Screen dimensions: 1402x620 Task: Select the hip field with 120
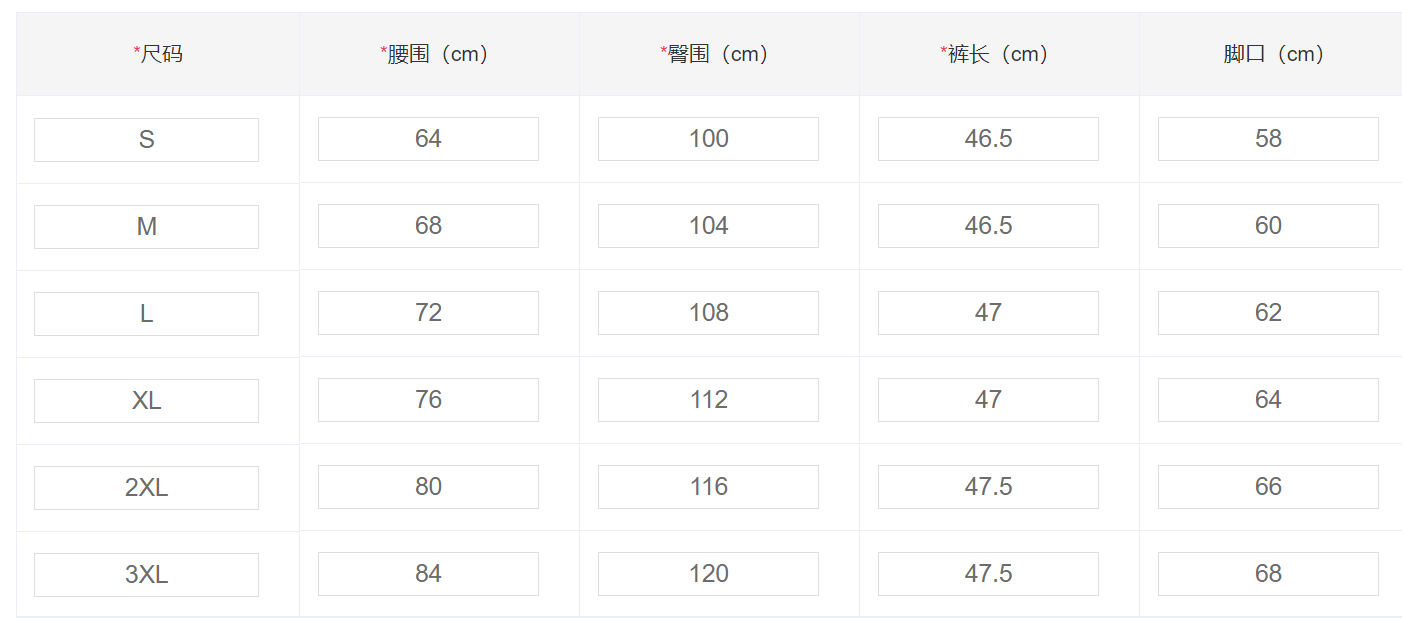point(708,574)
